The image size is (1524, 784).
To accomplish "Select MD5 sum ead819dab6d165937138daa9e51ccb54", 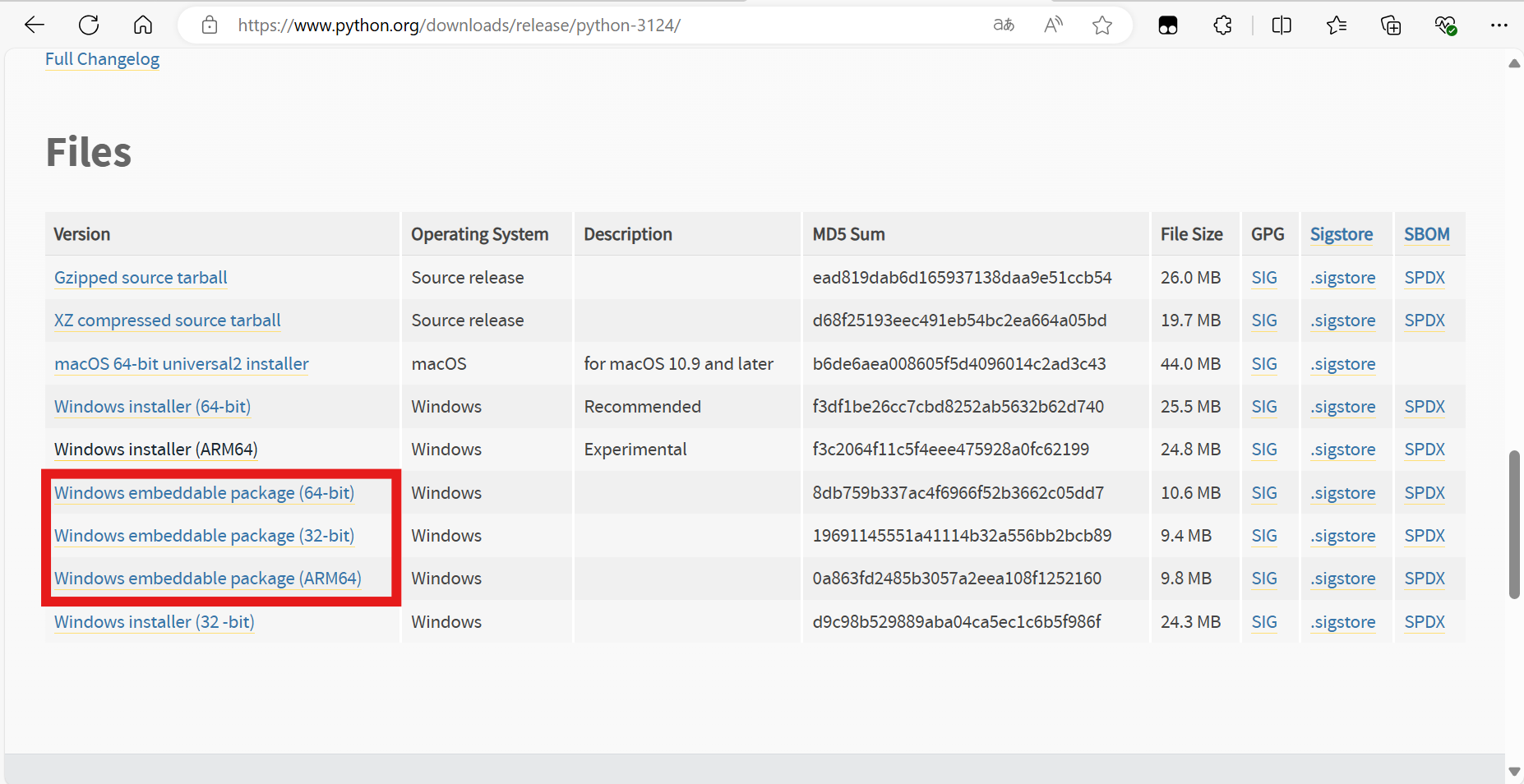I will coord(962,278).
